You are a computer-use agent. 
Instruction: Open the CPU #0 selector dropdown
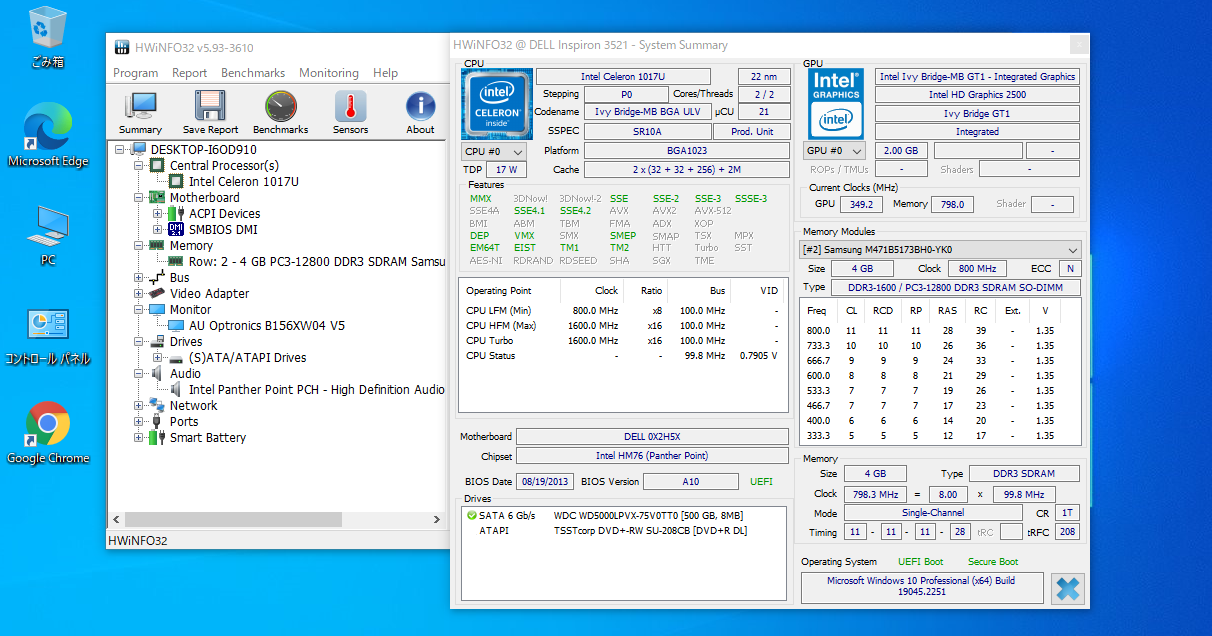point(493,151)
